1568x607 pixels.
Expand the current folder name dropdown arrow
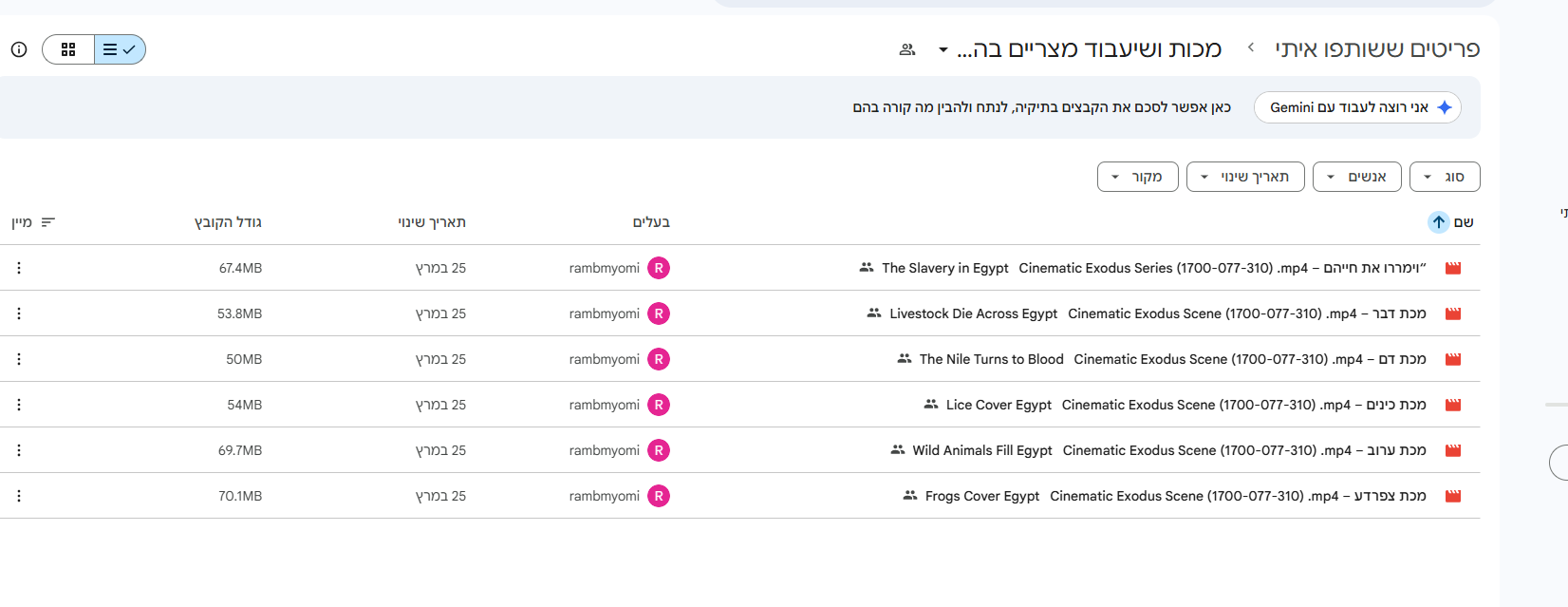tap(943, 49)
